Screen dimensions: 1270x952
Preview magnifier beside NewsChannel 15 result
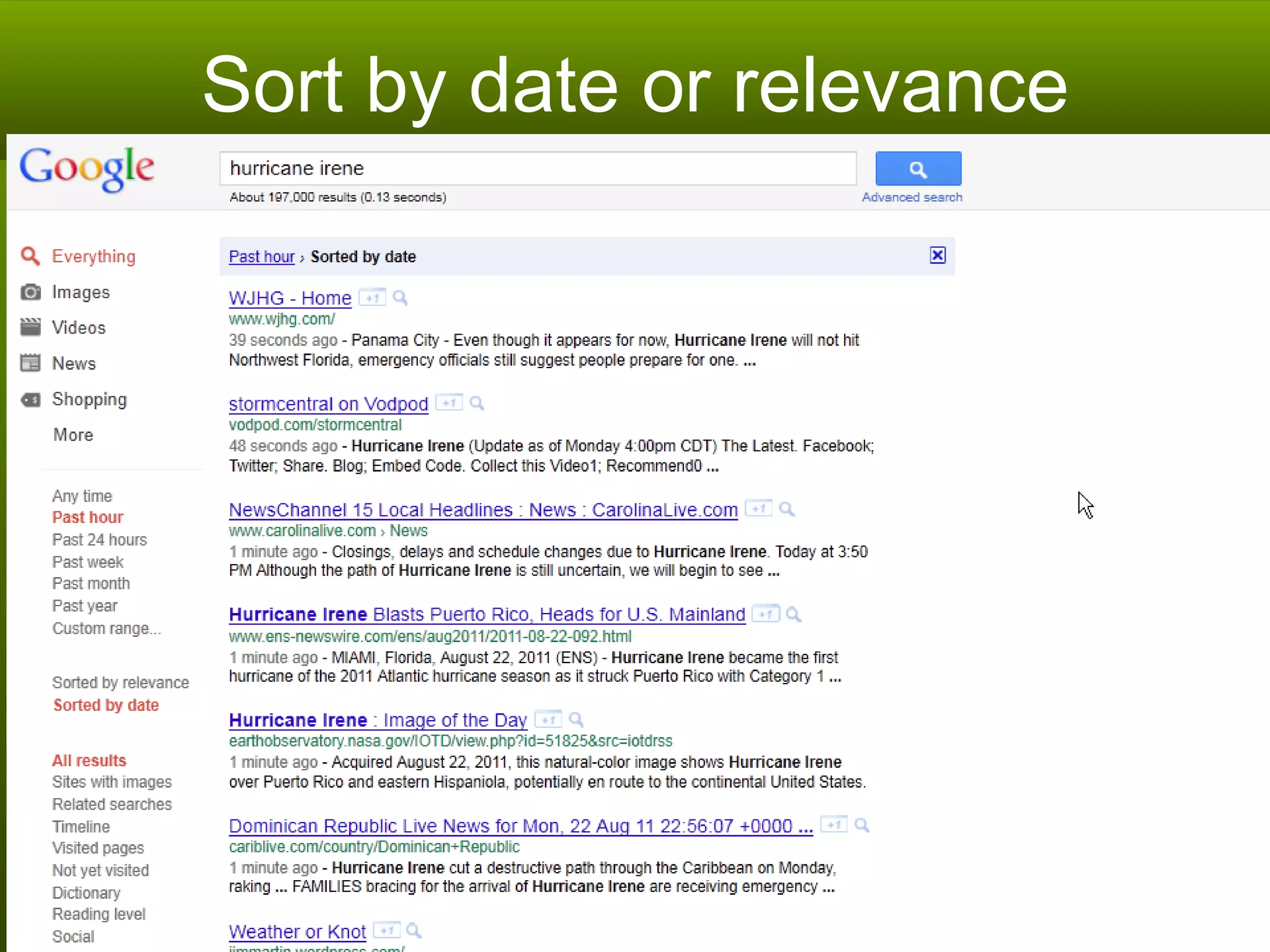787,509
